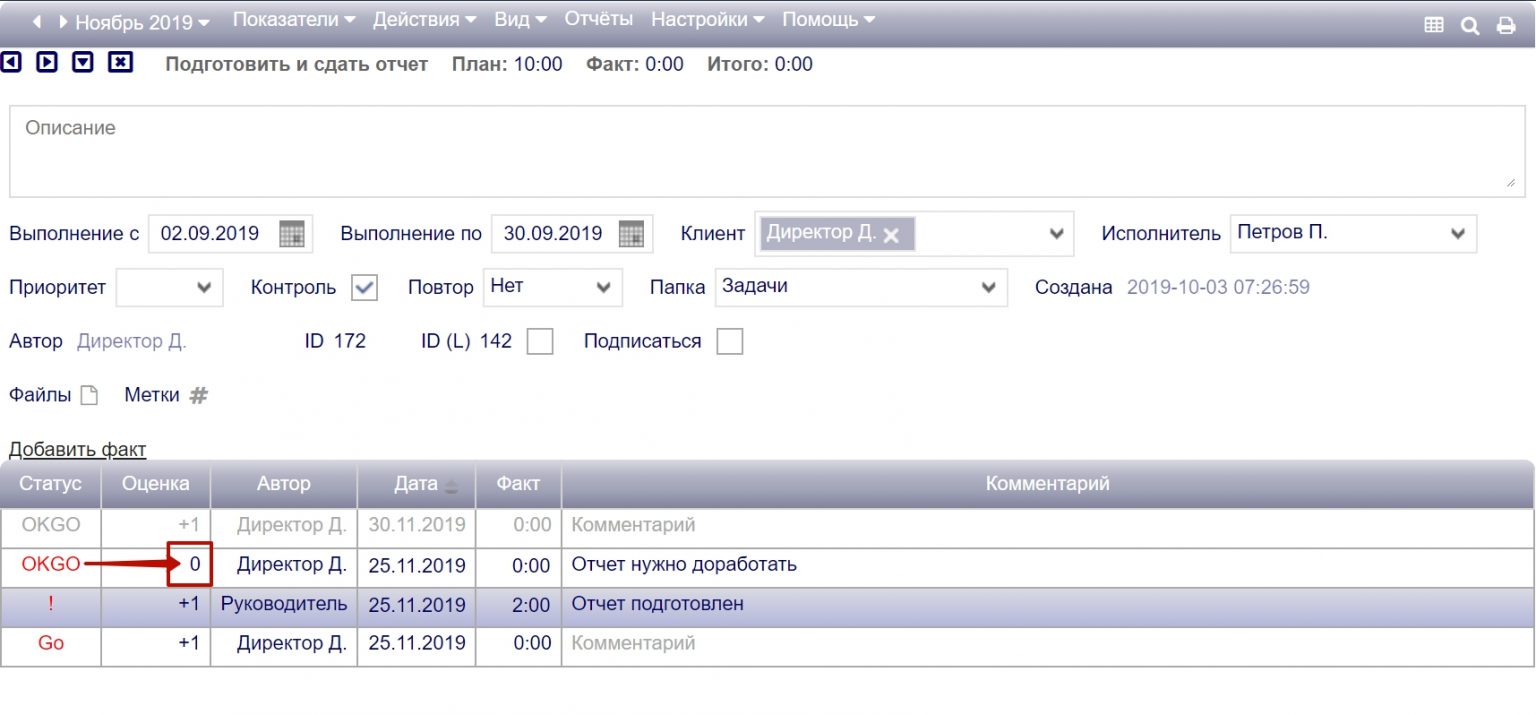Open the Отчёты menu

(x=599, y=19)
